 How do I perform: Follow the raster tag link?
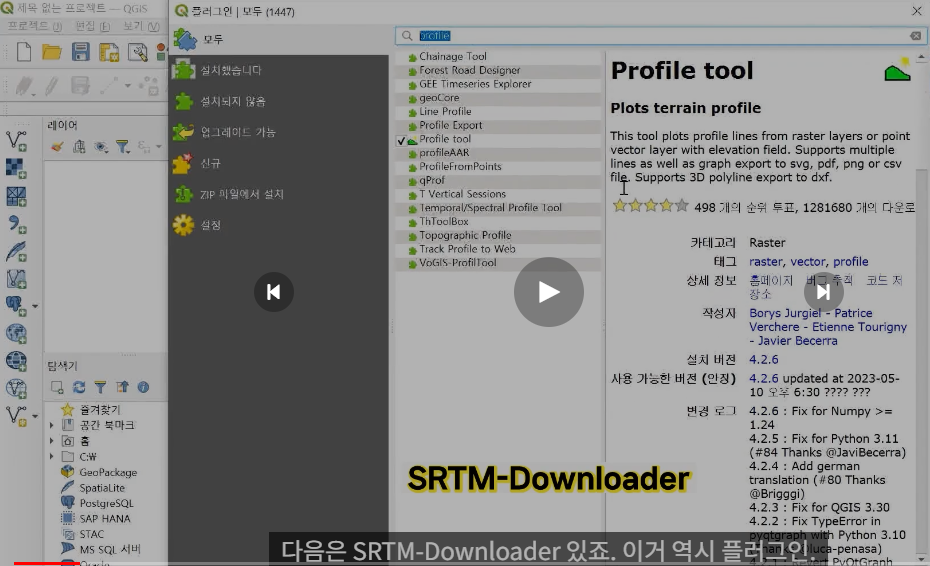click(766, 262)
